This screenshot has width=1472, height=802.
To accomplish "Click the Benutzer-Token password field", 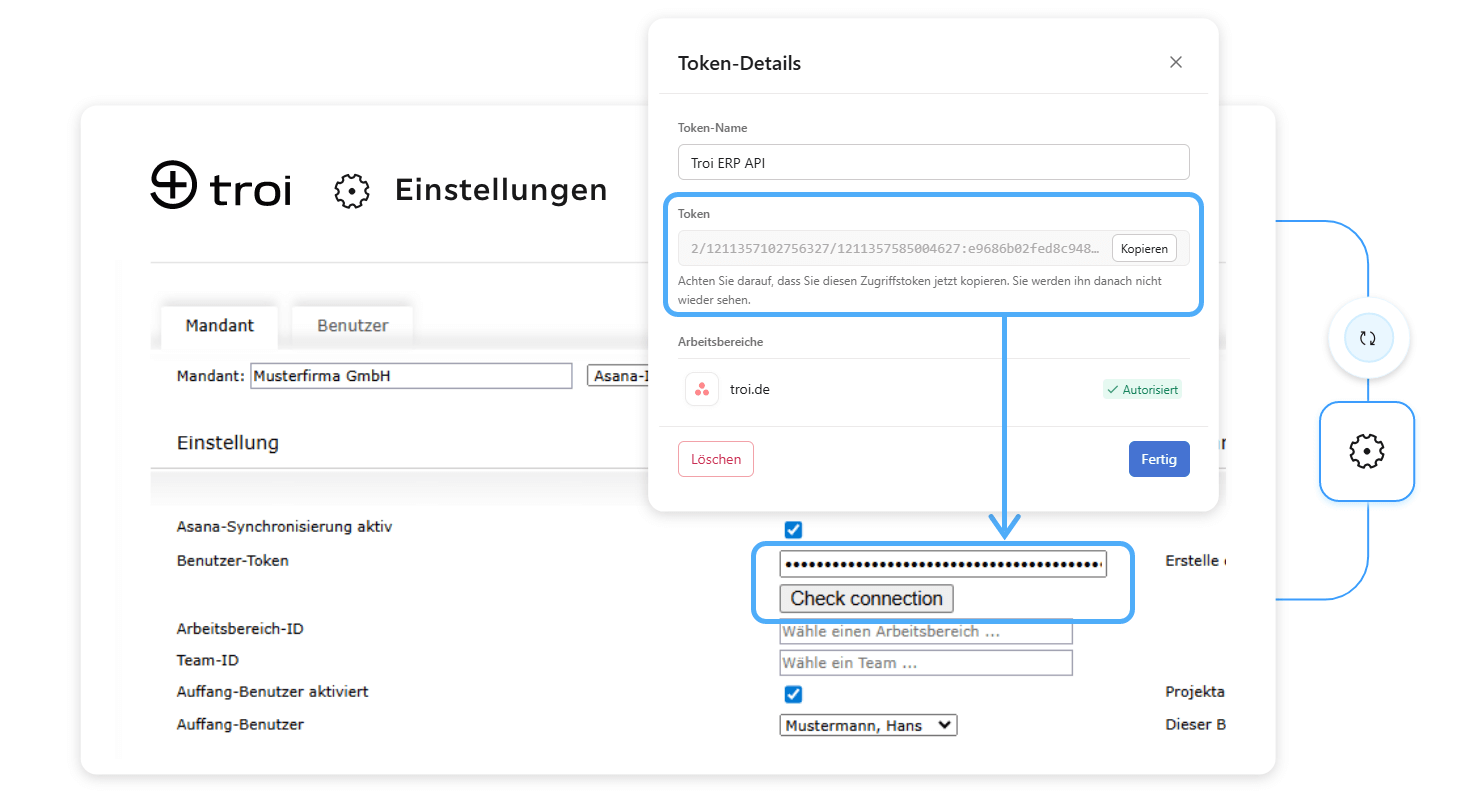I will pyautogui.click(x=942, y=564).
